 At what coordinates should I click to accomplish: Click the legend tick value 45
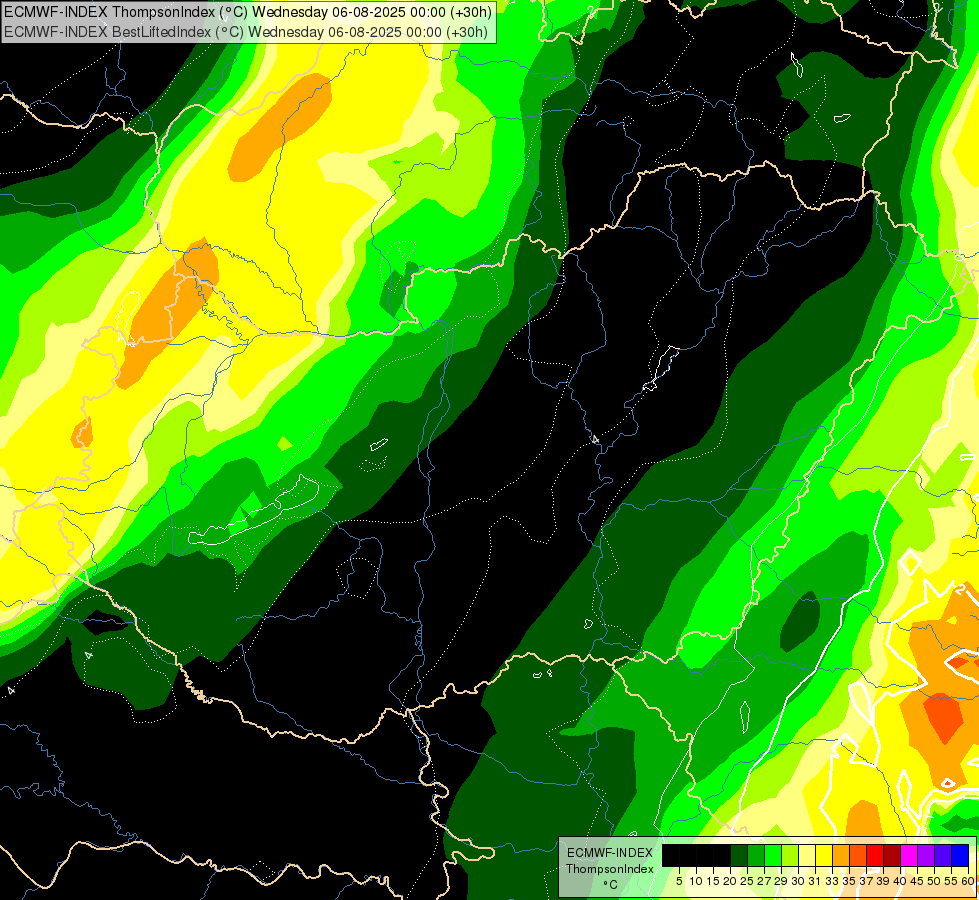[x=917, y=881]
